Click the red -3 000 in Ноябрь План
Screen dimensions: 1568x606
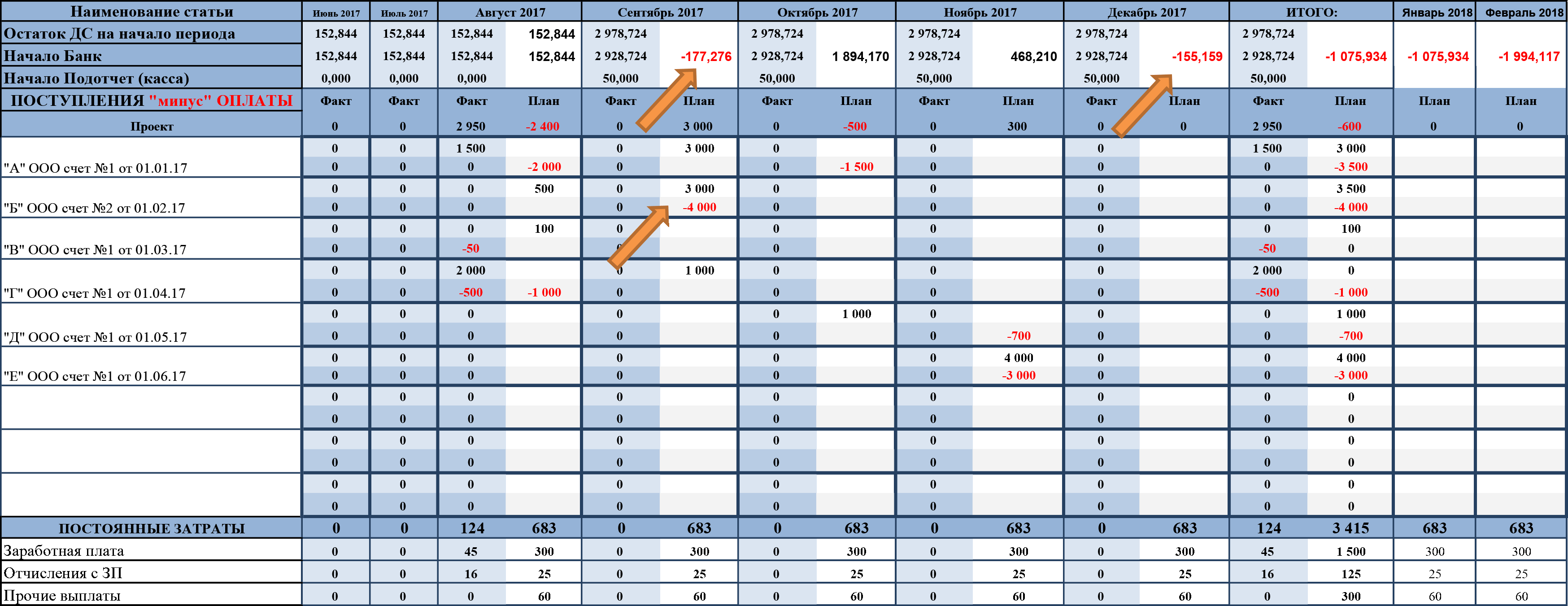[x=1018, y=375]
